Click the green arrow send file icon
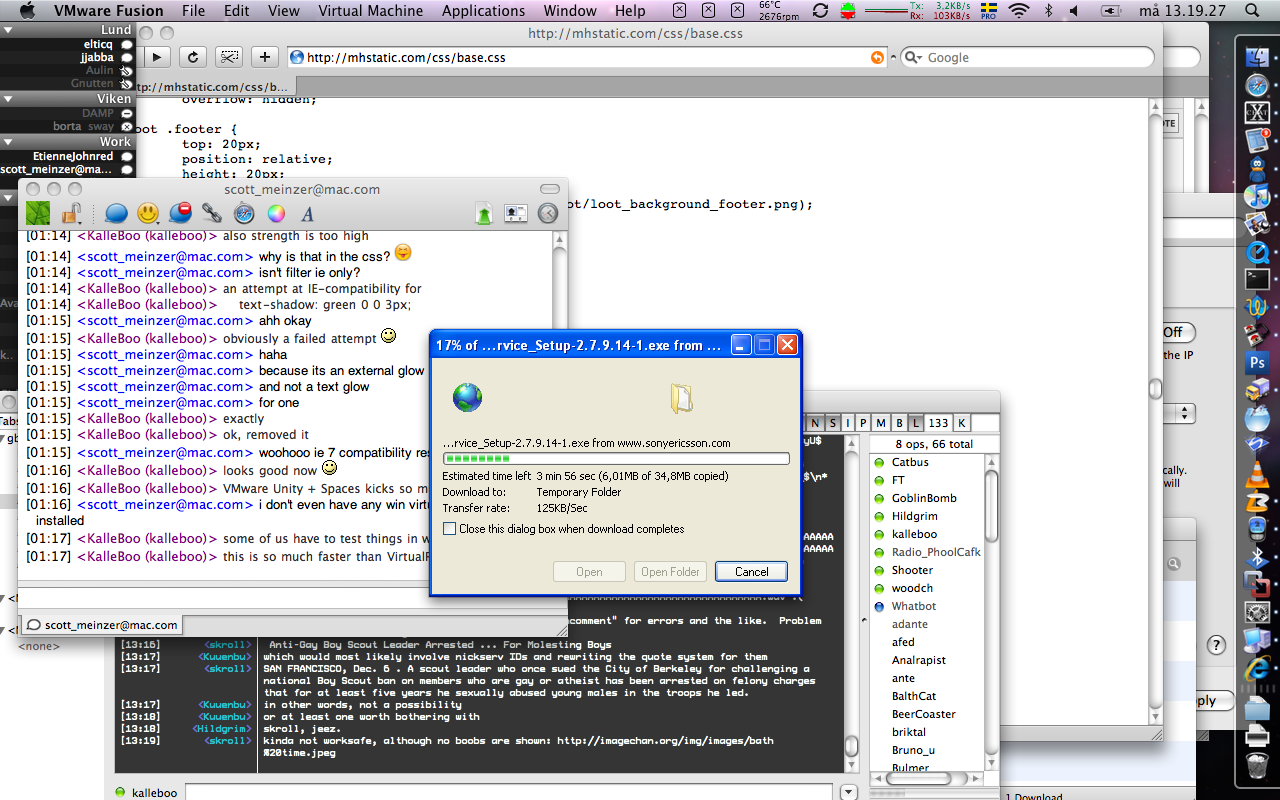 pyautogui.click(x=483, y=213)
